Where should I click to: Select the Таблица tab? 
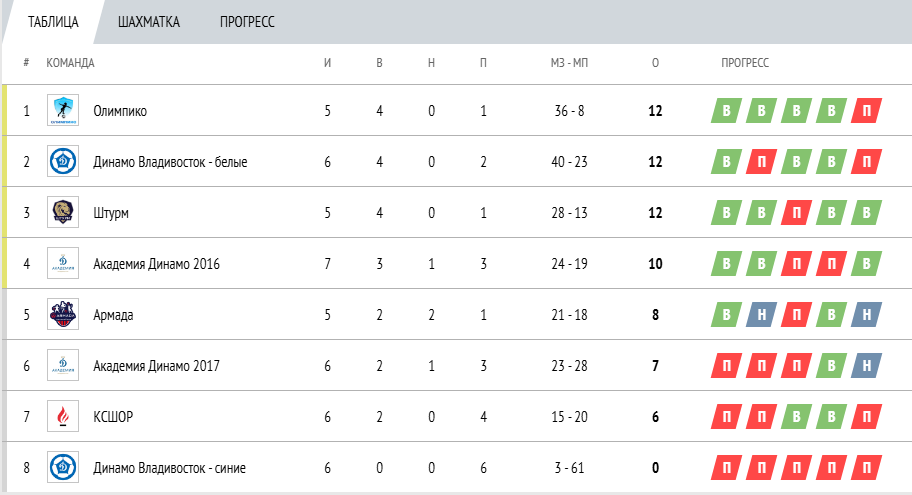pyautogui.click(x=54, y=22)
